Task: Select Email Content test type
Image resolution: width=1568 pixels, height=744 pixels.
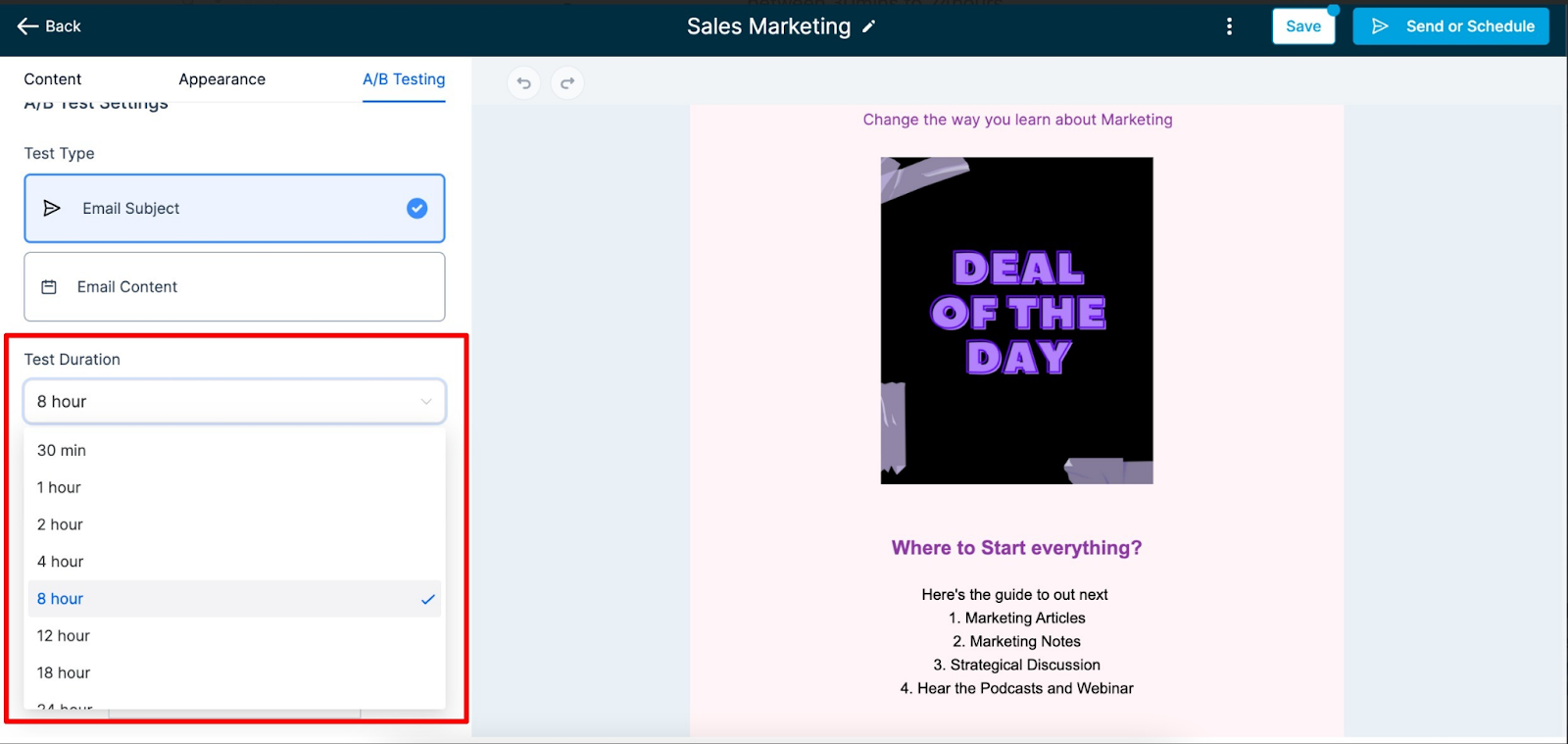Action: (x=234, y=286)
